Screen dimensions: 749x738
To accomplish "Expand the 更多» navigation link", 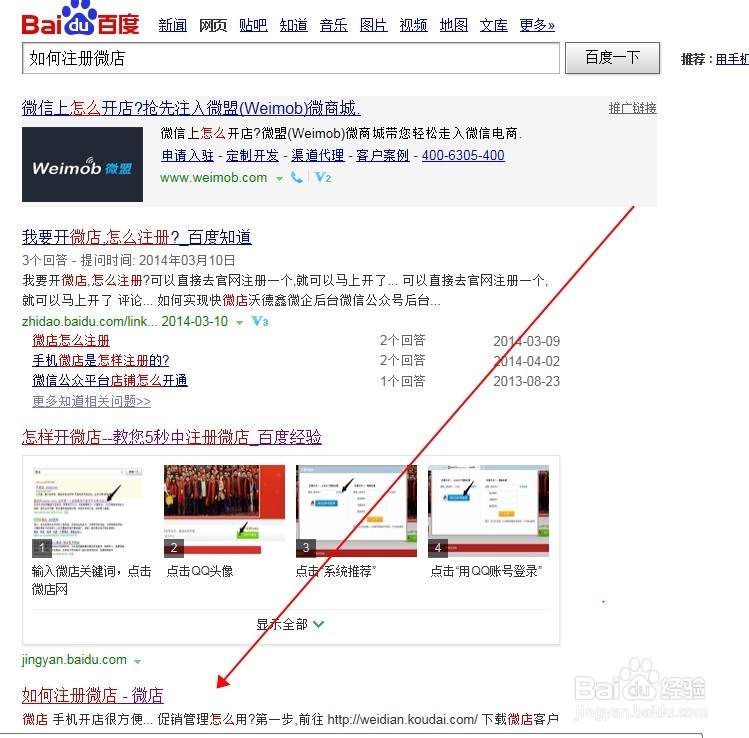I will click(x=537, y=25).
